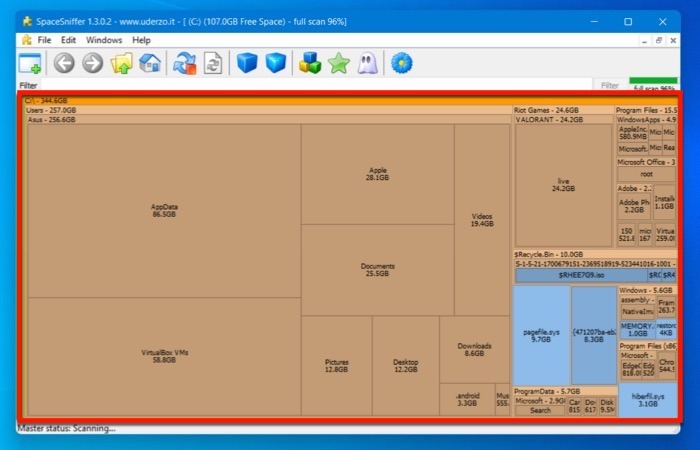The height and width of the screenshot is (450, 700).
Task: Click the refresh page icon
Action: (x=213, y=63)
